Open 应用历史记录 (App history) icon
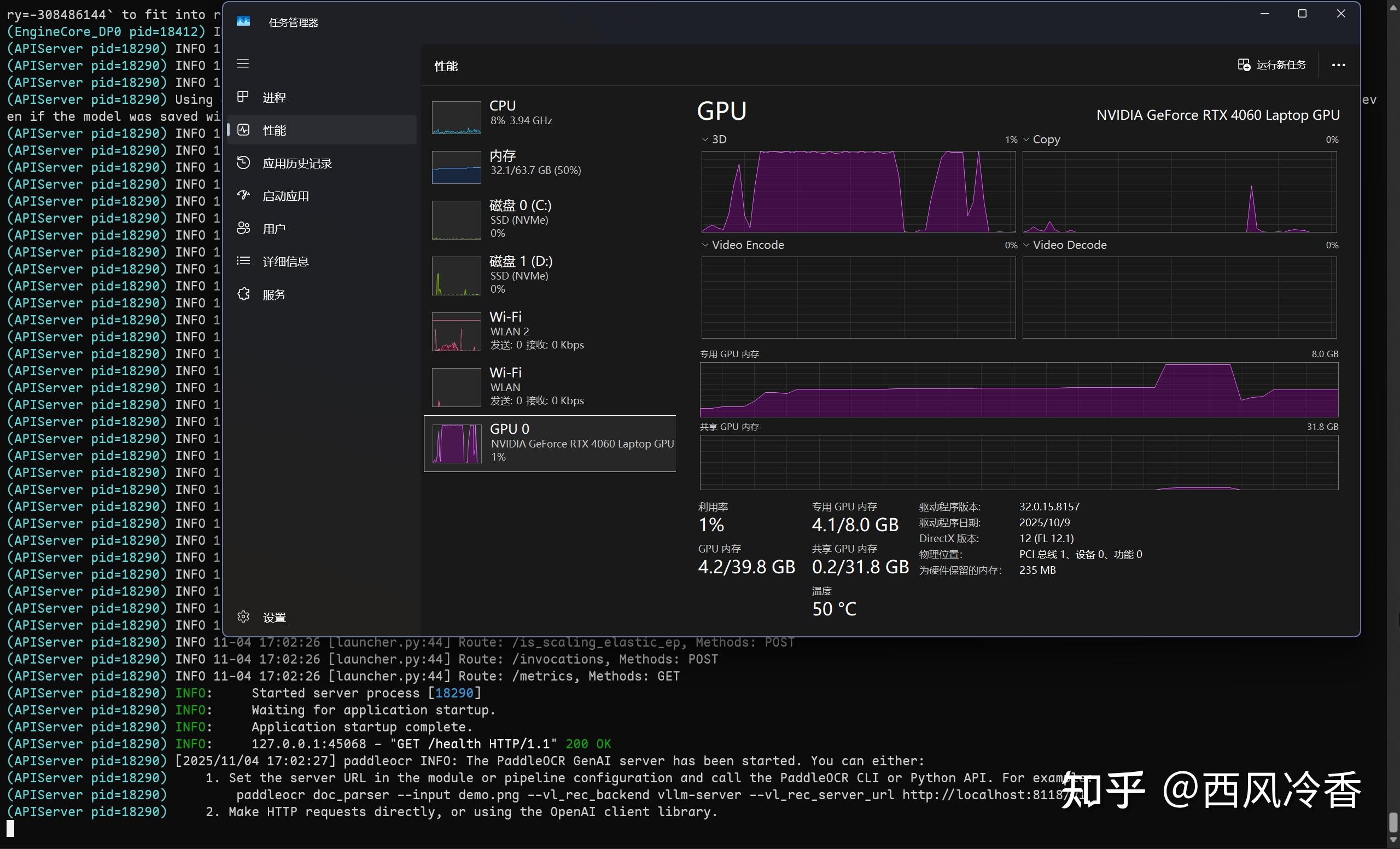The image size is (1400, 849). [243, 163]
